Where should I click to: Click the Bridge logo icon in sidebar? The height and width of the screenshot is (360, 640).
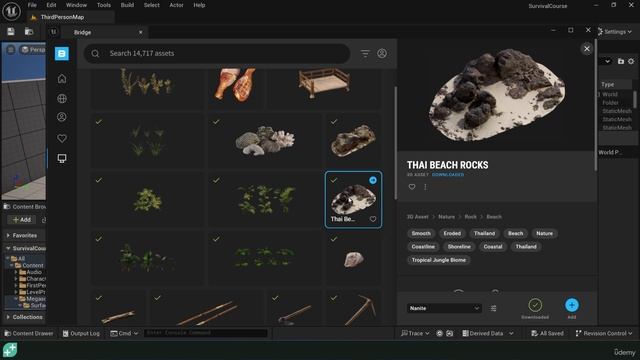[62, 53]
